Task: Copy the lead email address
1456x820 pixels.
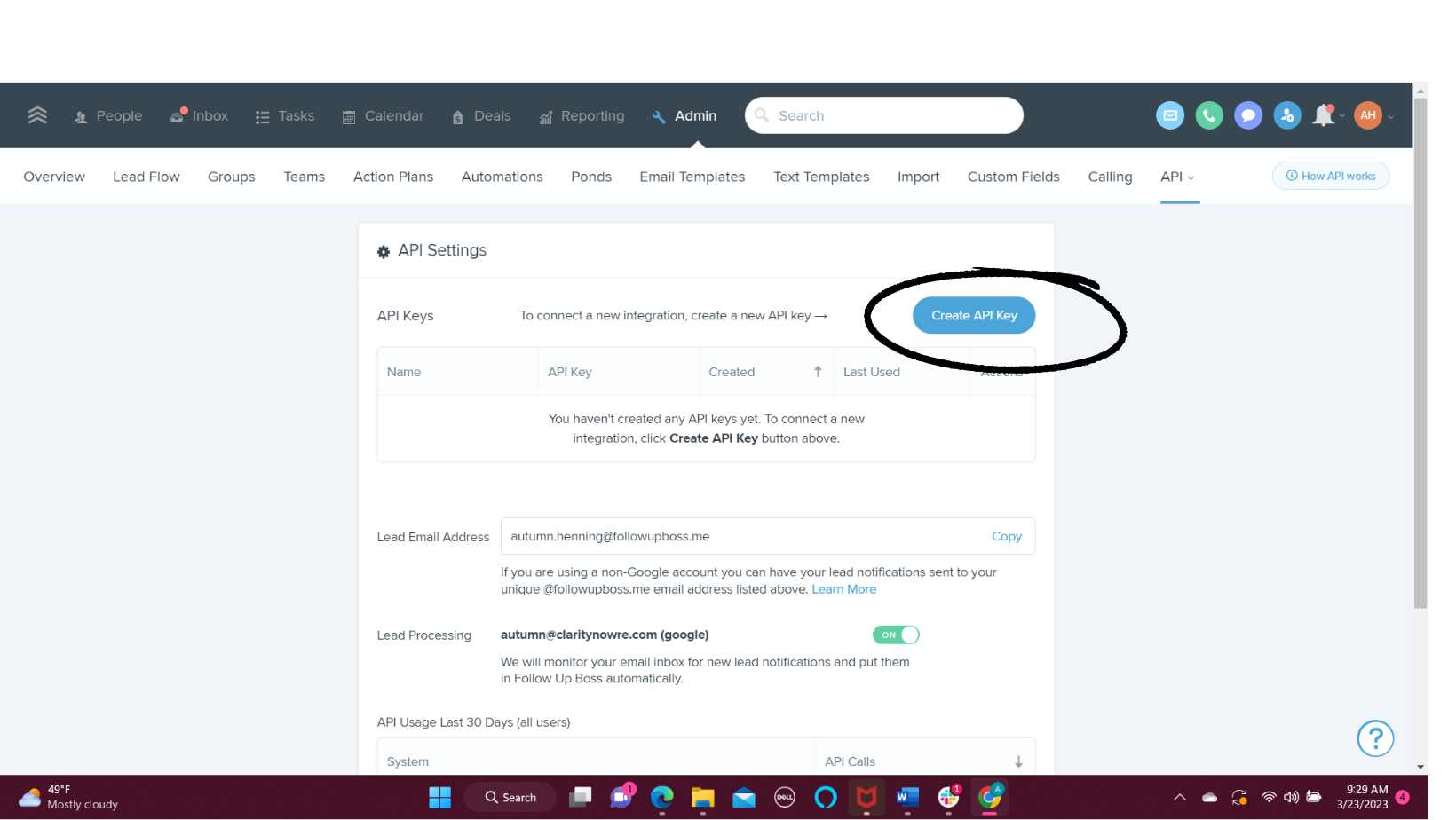Action: click(1007, 536)
